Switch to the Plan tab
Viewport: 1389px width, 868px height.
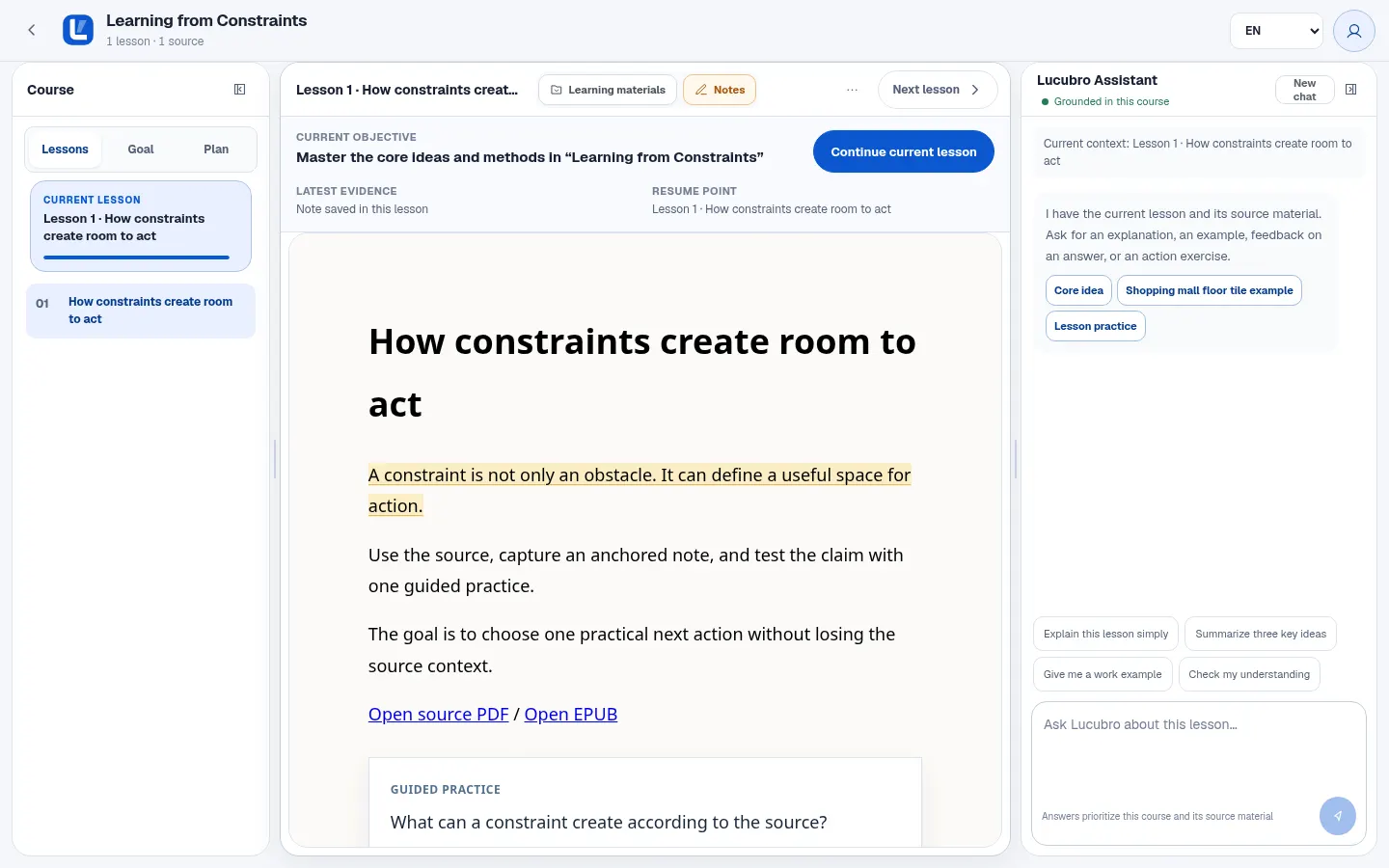tap(216, 149)
